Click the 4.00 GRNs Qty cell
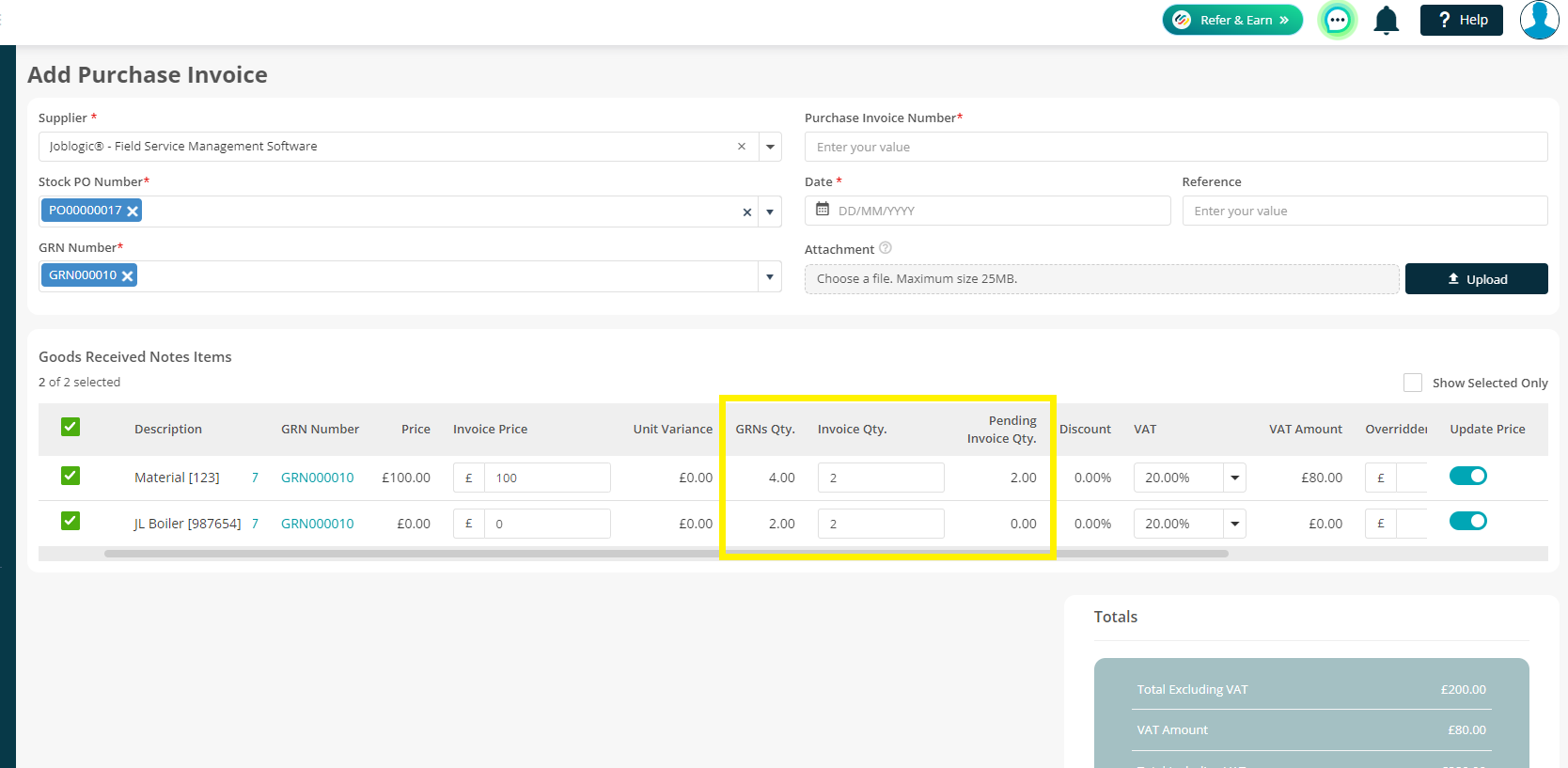This screenshot has height=768, width=1568. (x=782, y=478)
